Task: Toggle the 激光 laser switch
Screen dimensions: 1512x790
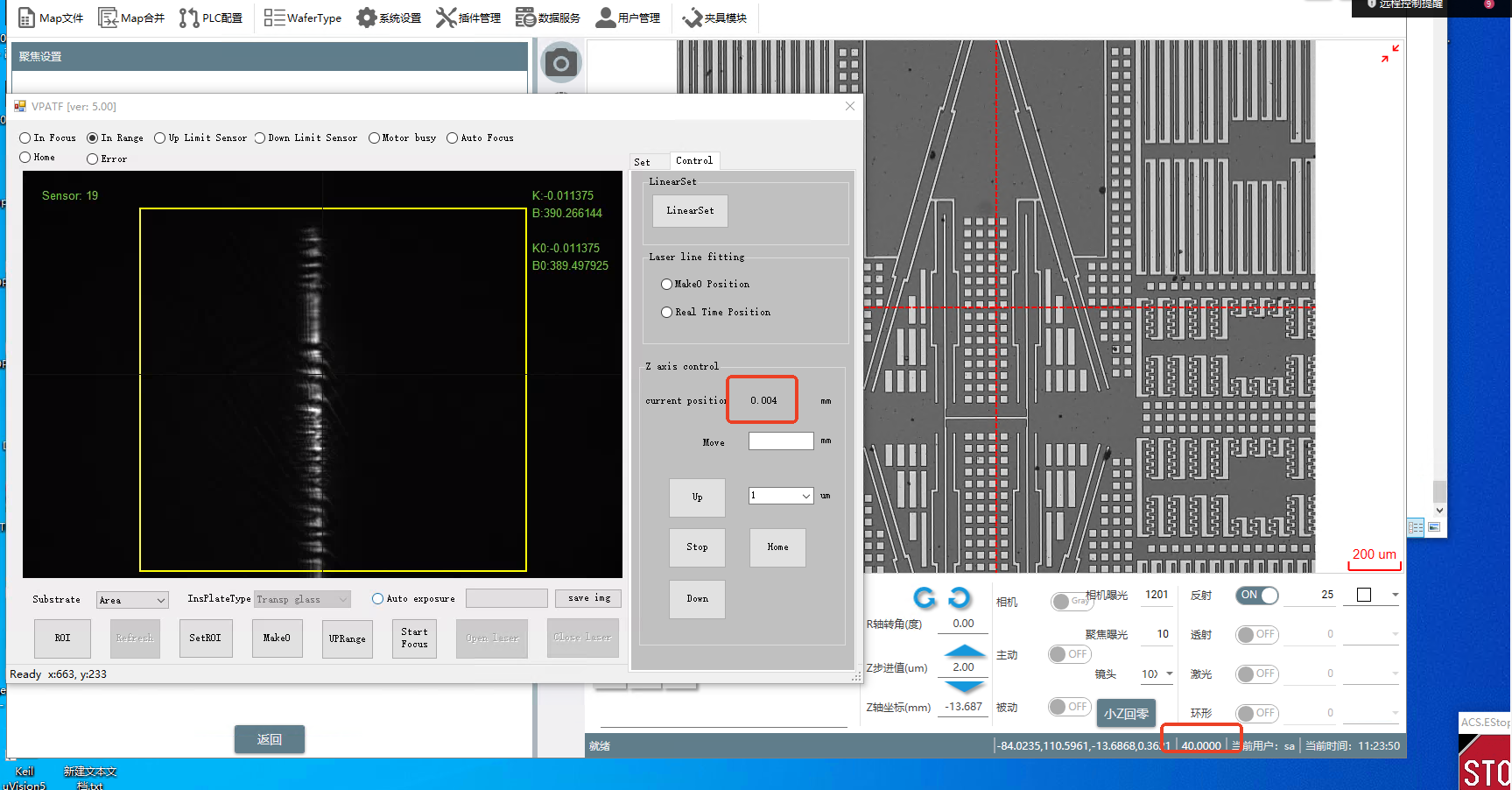Action: tap(1257, 674)
